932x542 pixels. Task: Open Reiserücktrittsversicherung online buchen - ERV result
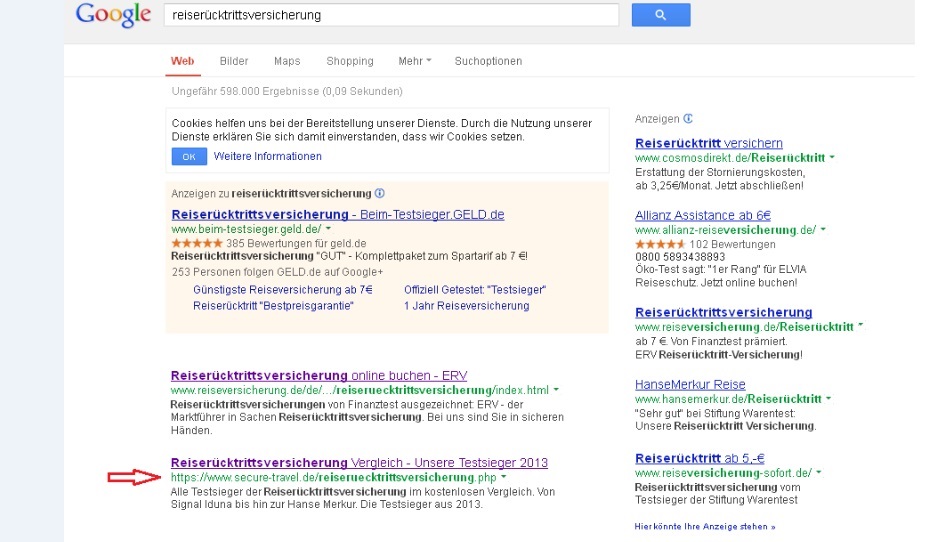[x=319, y=376]
